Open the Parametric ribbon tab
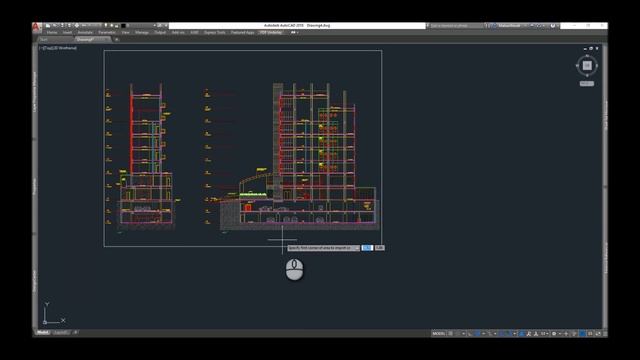This screenshot has height=360, width=640. coord(107,33)
